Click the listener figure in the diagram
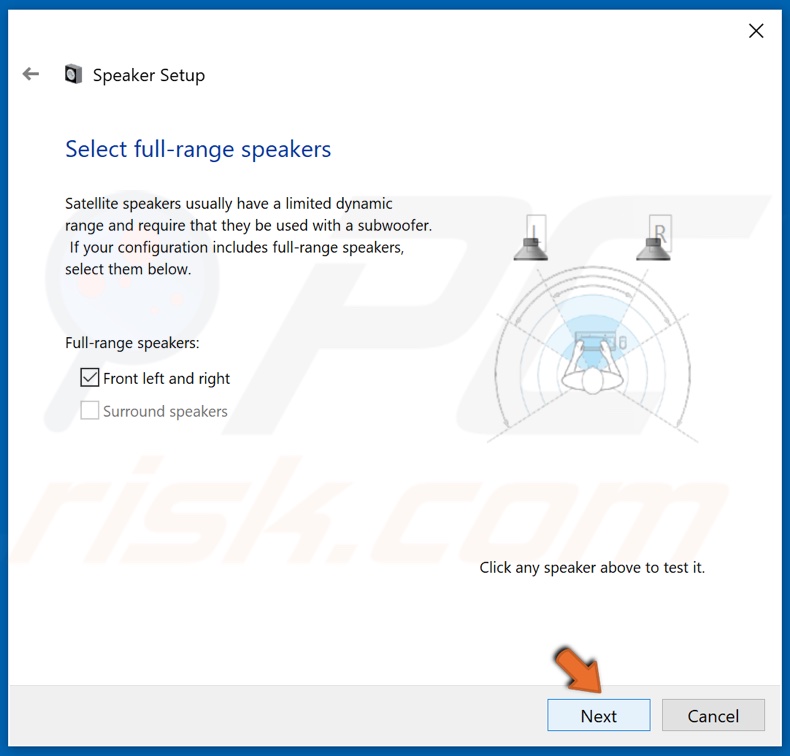 (x=592, y=374)
